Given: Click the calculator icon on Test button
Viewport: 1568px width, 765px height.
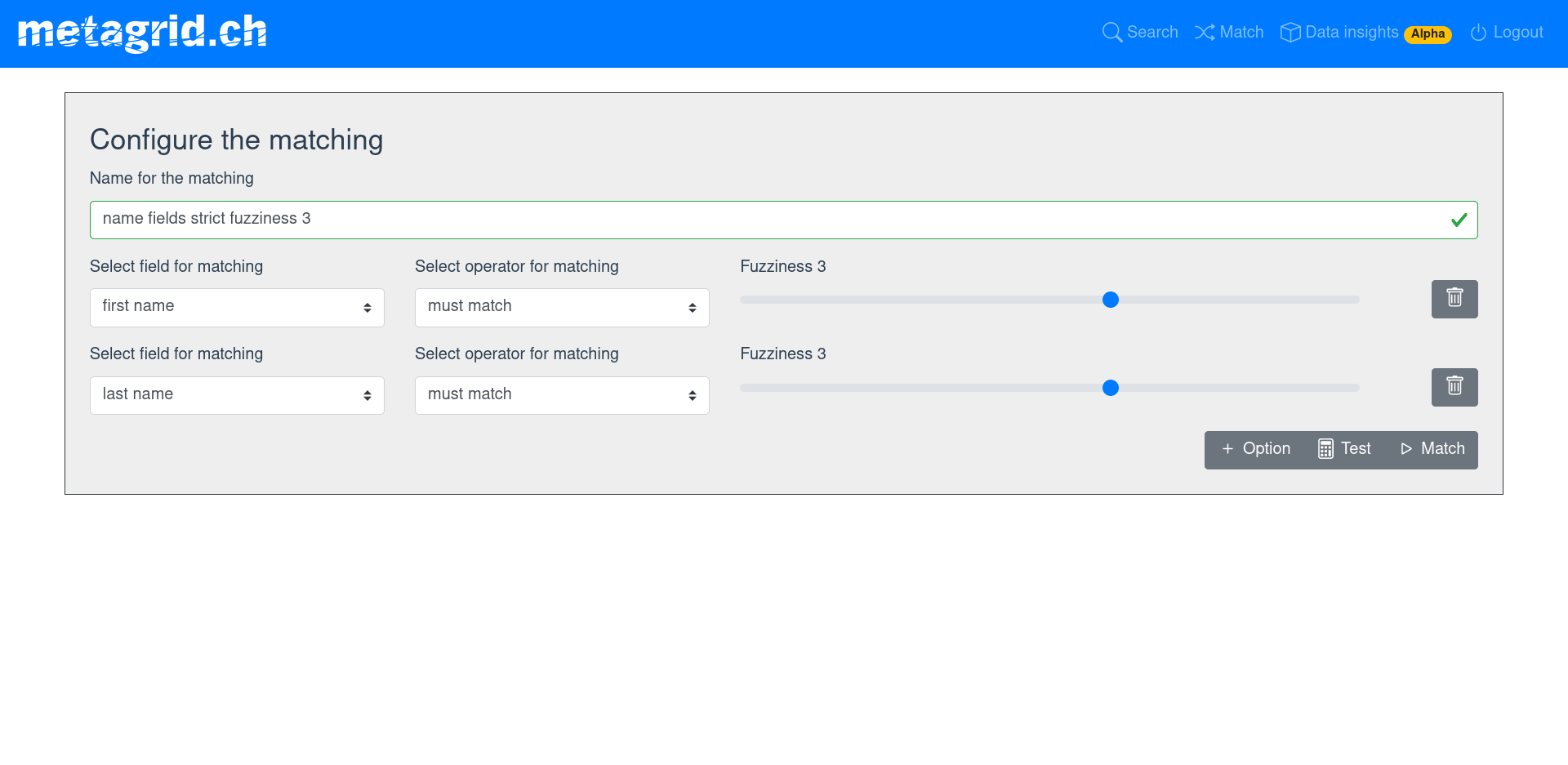Looking at the screenshot, I should [x=1325, y=449].
